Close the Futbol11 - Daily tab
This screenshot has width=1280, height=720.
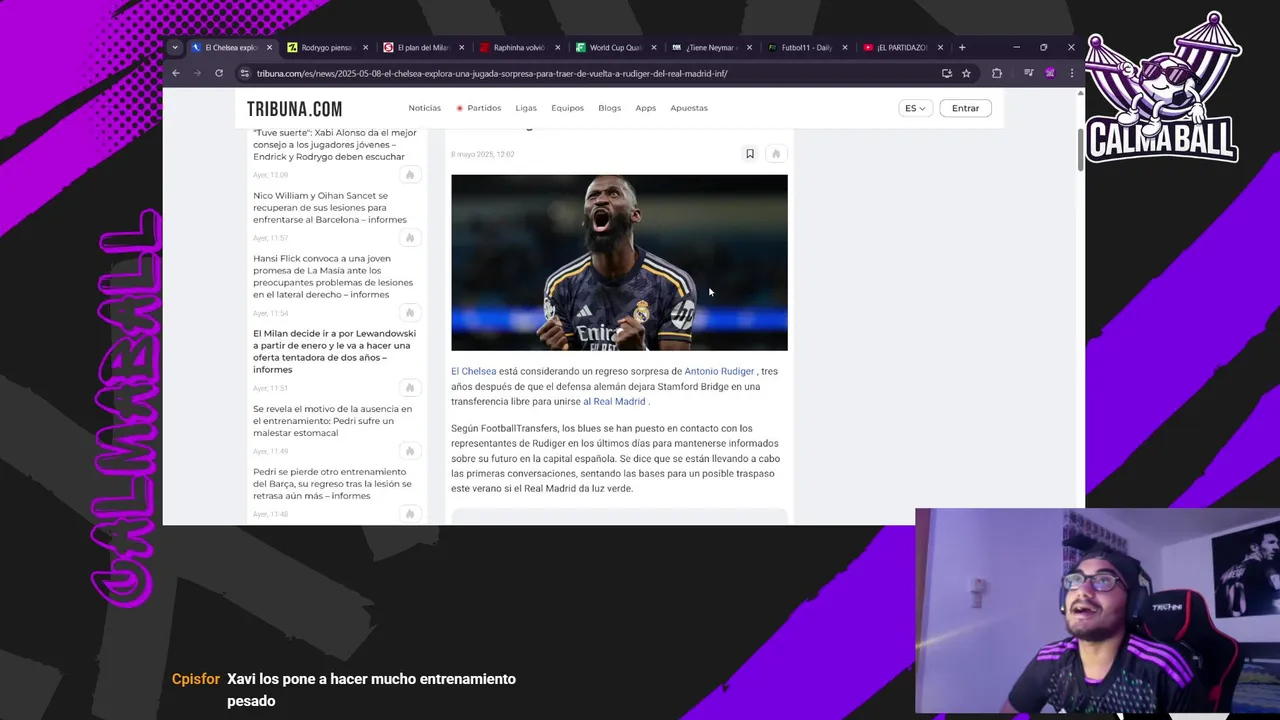[x=845, y=47]
